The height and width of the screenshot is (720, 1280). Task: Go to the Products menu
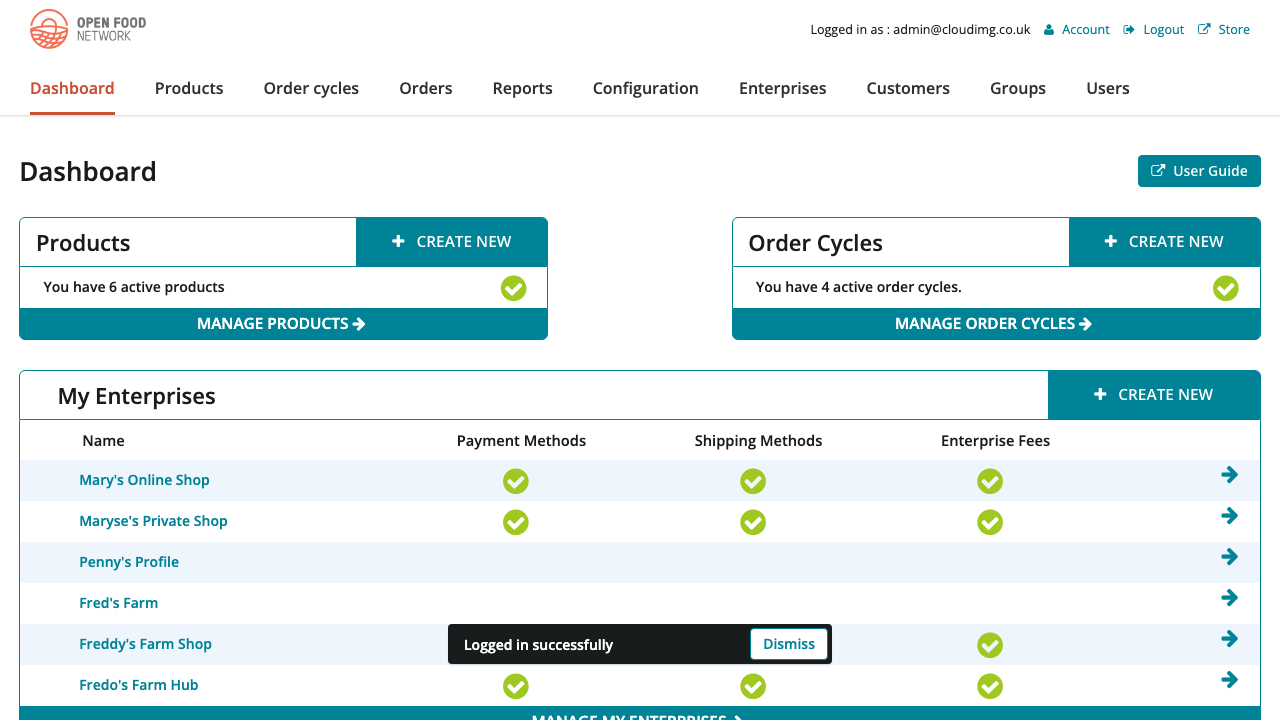tap(189, 88)
